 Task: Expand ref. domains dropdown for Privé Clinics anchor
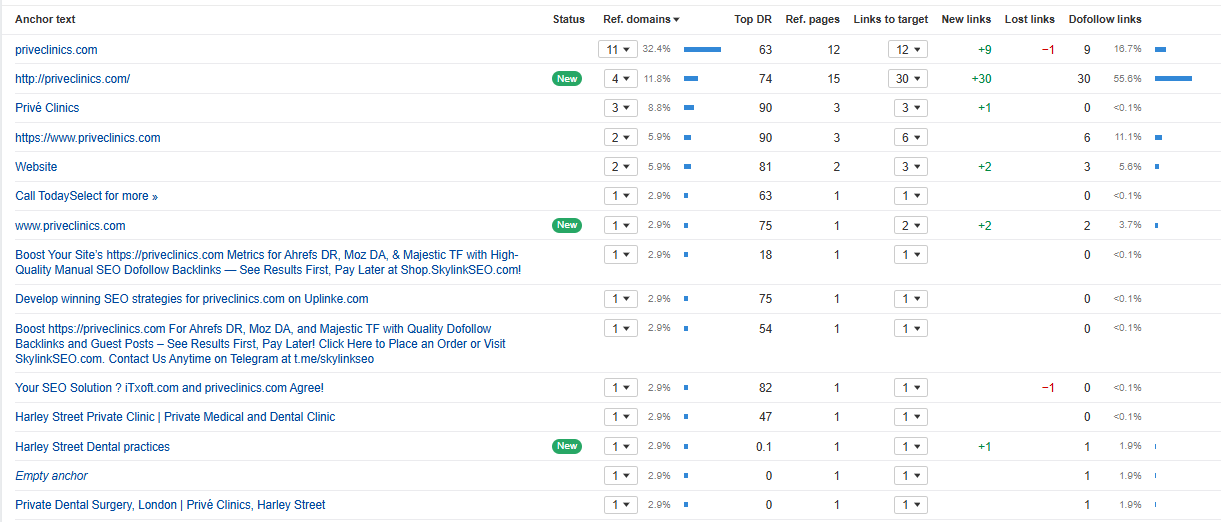(618, 108)
